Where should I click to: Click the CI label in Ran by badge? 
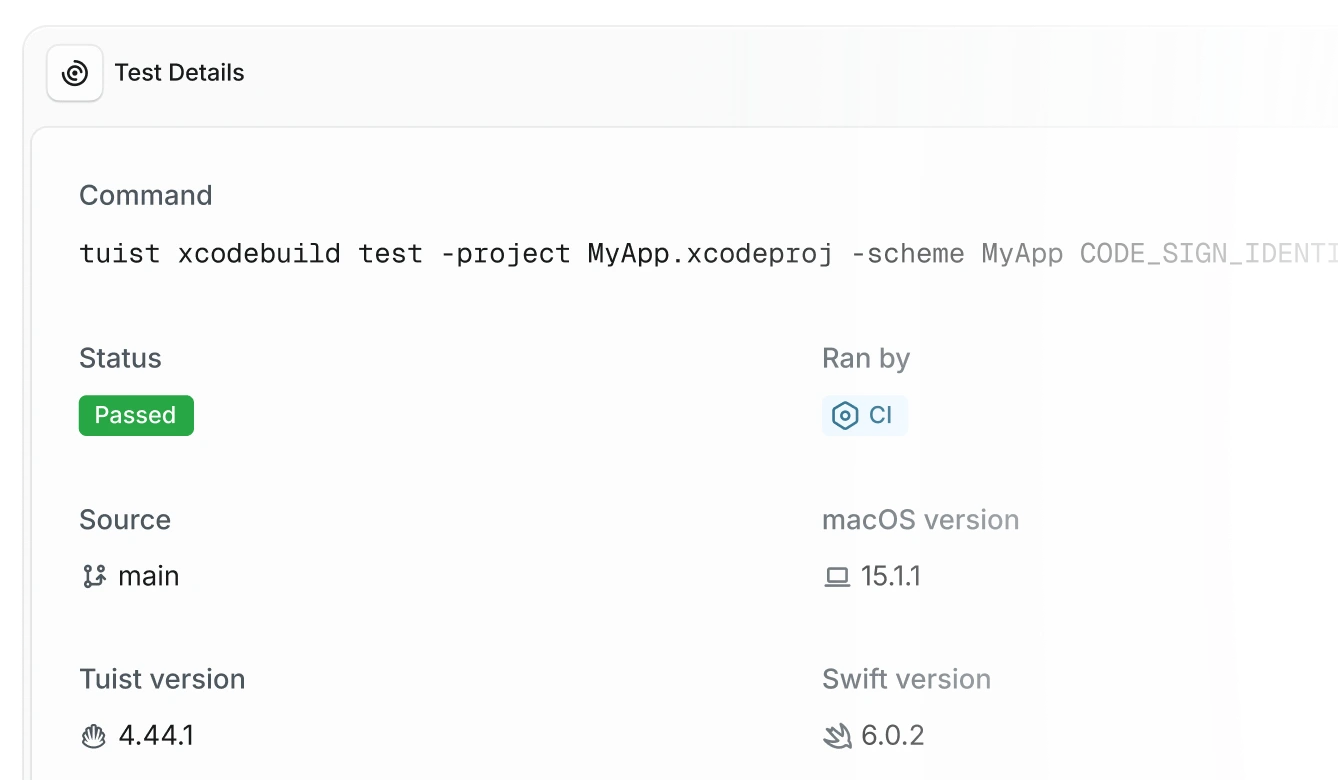tap(880, 416)
